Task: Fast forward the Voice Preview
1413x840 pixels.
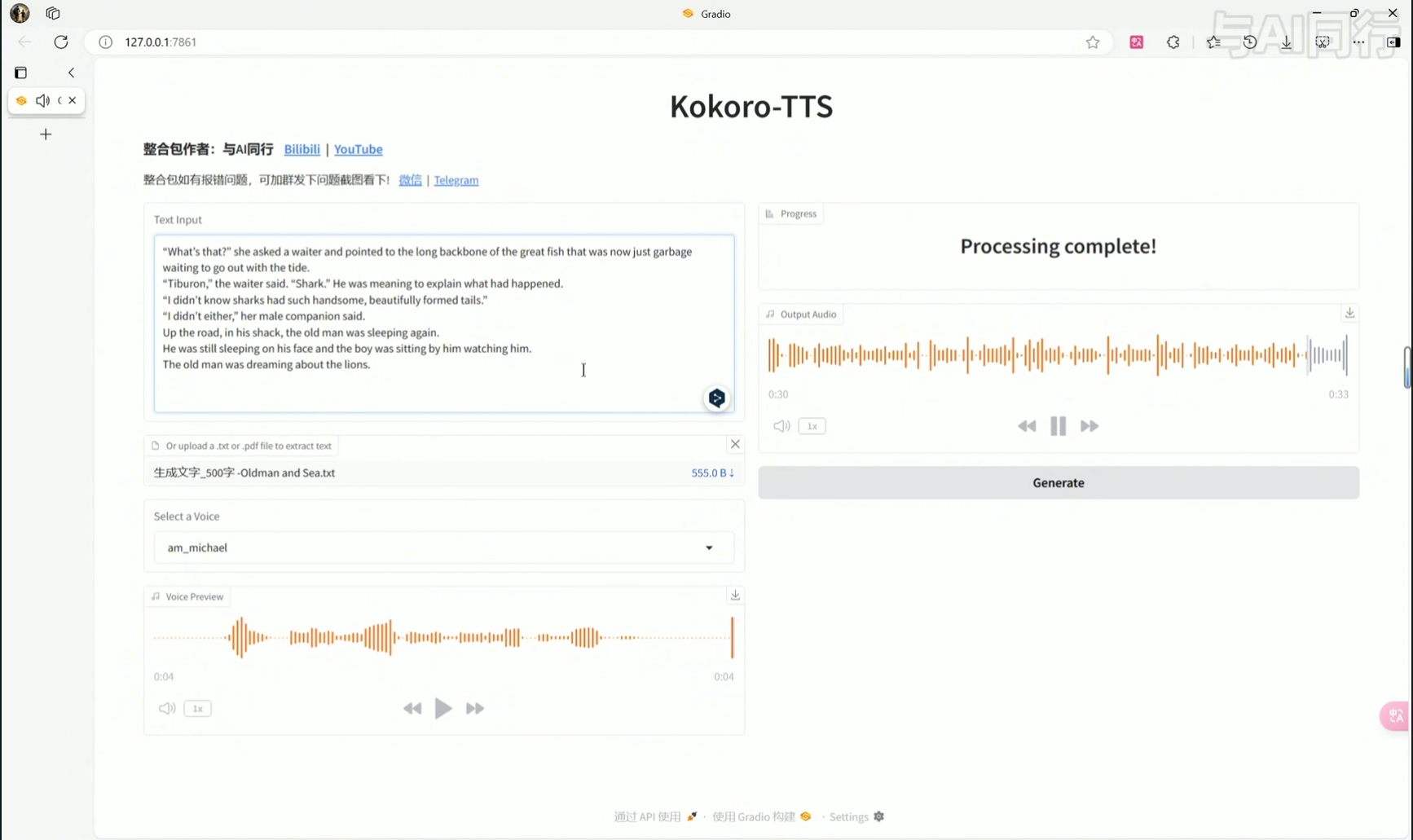Action: point(474,709)
